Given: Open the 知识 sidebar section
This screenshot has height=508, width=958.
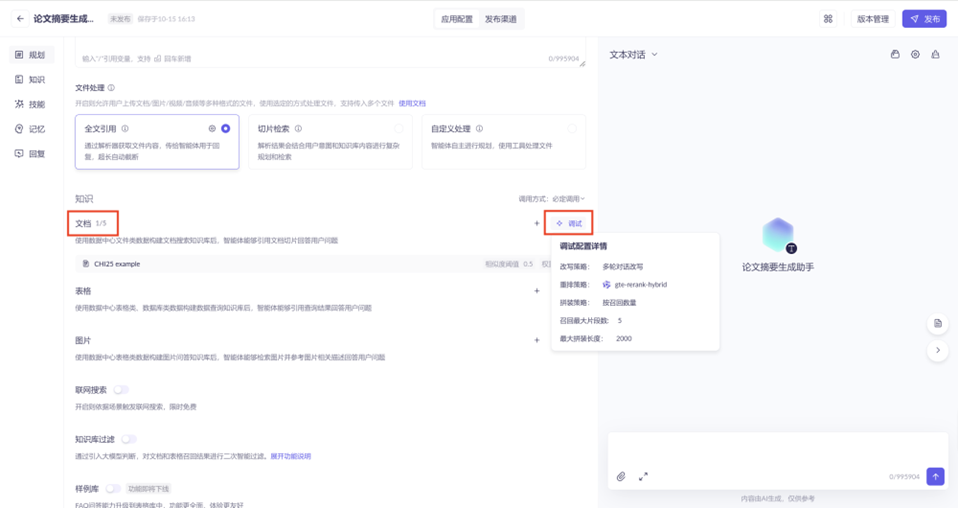Looking at the screenshot, I should pyautogui.click(x=31, y=79).
